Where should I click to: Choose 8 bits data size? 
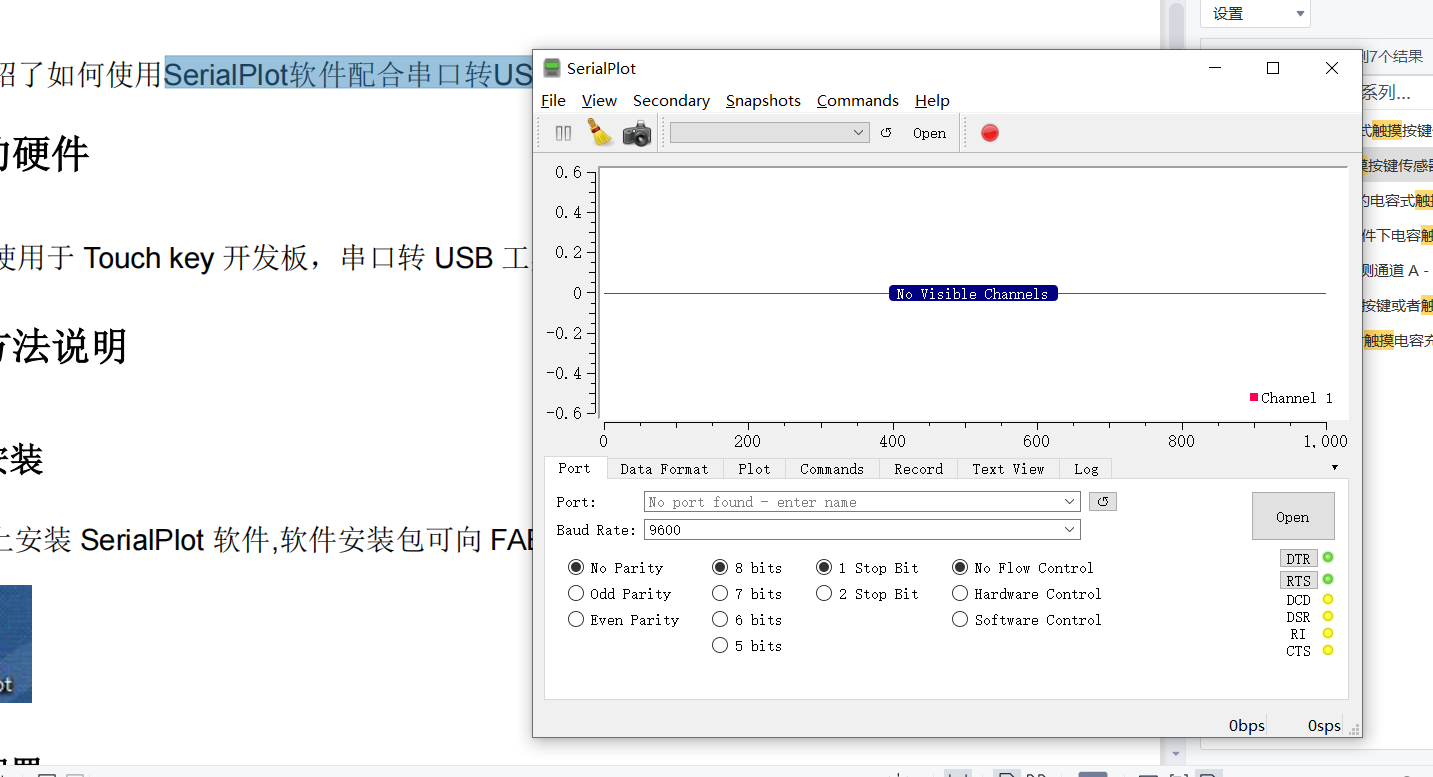click(747, 568)
